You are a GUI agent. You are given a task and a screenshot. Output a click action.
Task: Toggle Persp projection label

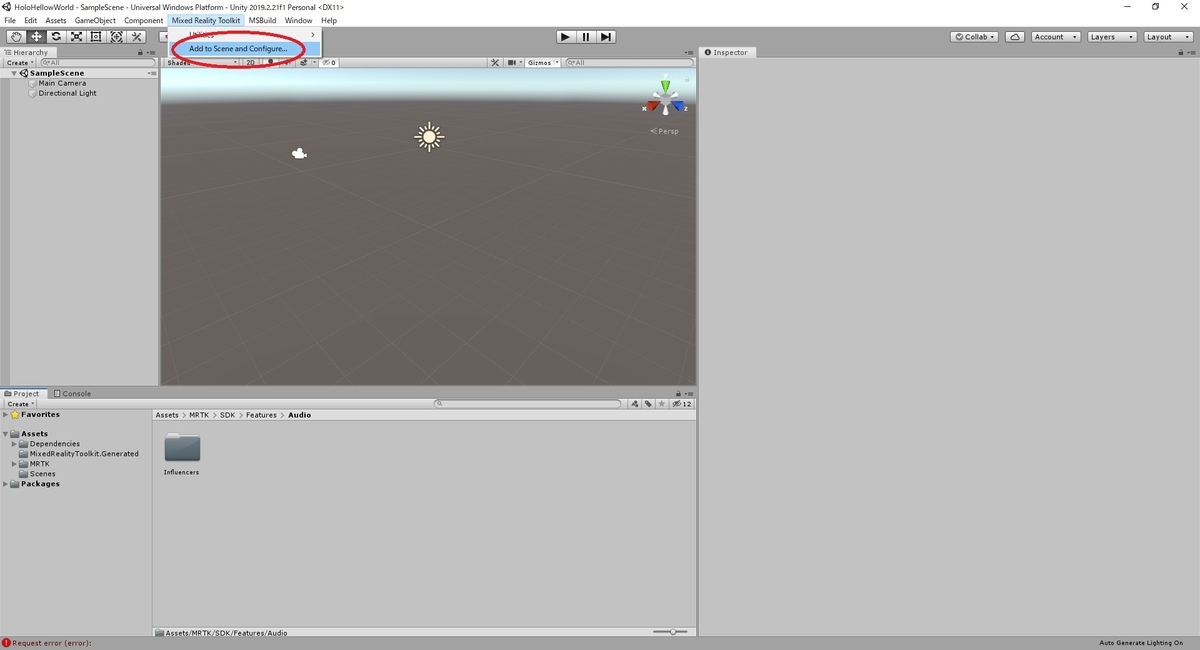click(664, 131)
